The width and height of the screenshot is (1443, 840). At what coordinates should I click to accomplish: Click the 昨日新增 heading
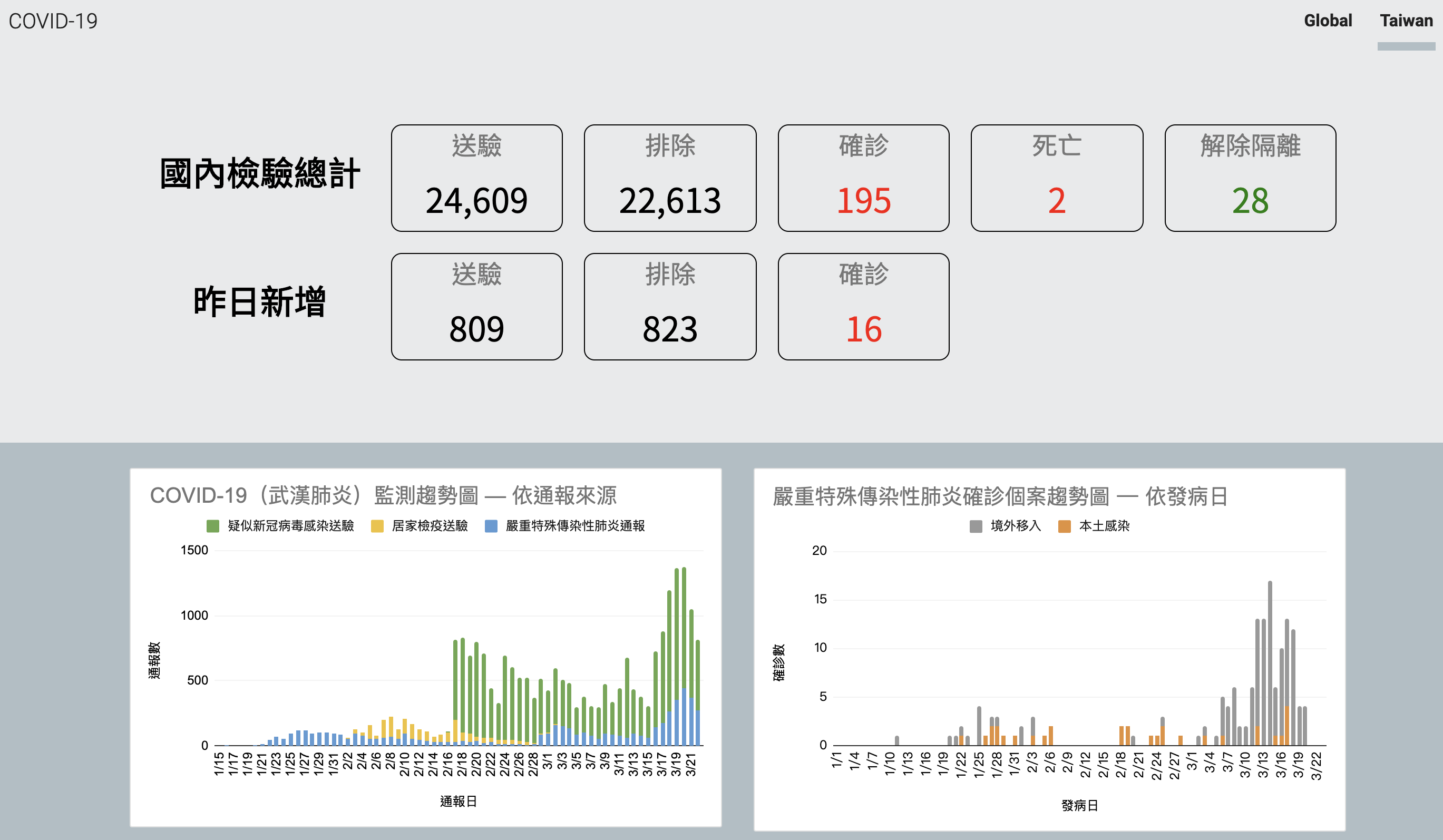(x=259, y=302)
